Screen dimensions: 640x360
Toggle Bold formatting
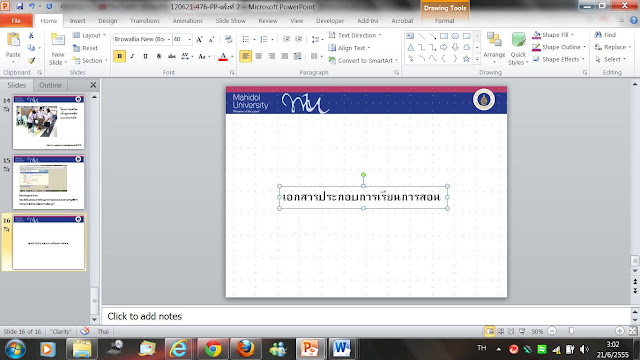tap(119, 56)
